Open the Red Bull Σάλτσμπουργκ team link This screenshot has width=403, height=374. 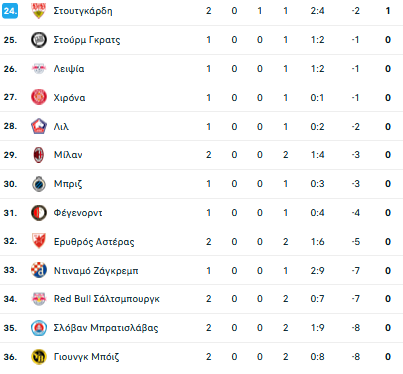(x=107, y=299)
